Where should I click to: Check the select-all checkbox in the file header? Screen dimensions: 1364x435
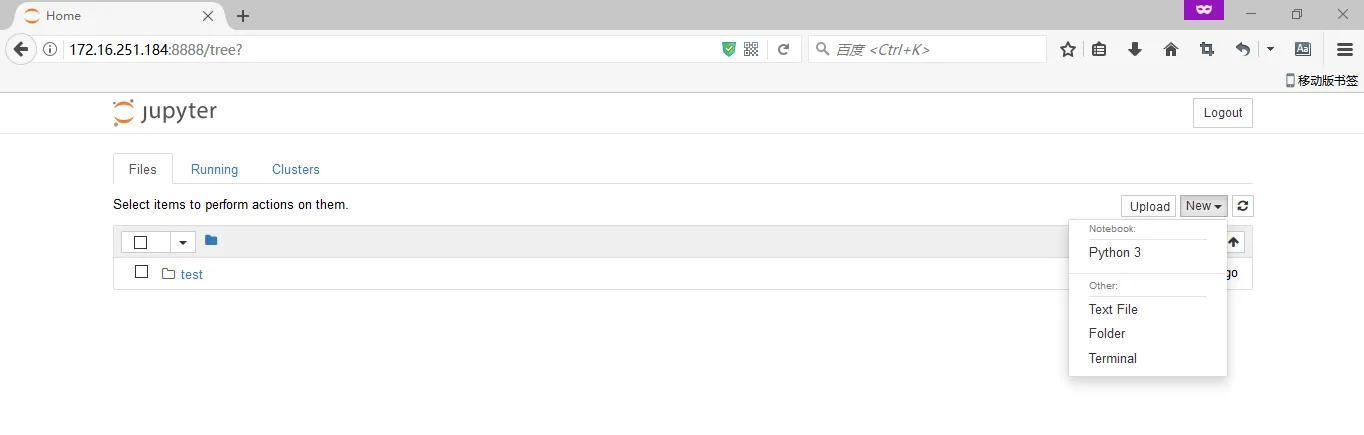[x=141, y=242]
